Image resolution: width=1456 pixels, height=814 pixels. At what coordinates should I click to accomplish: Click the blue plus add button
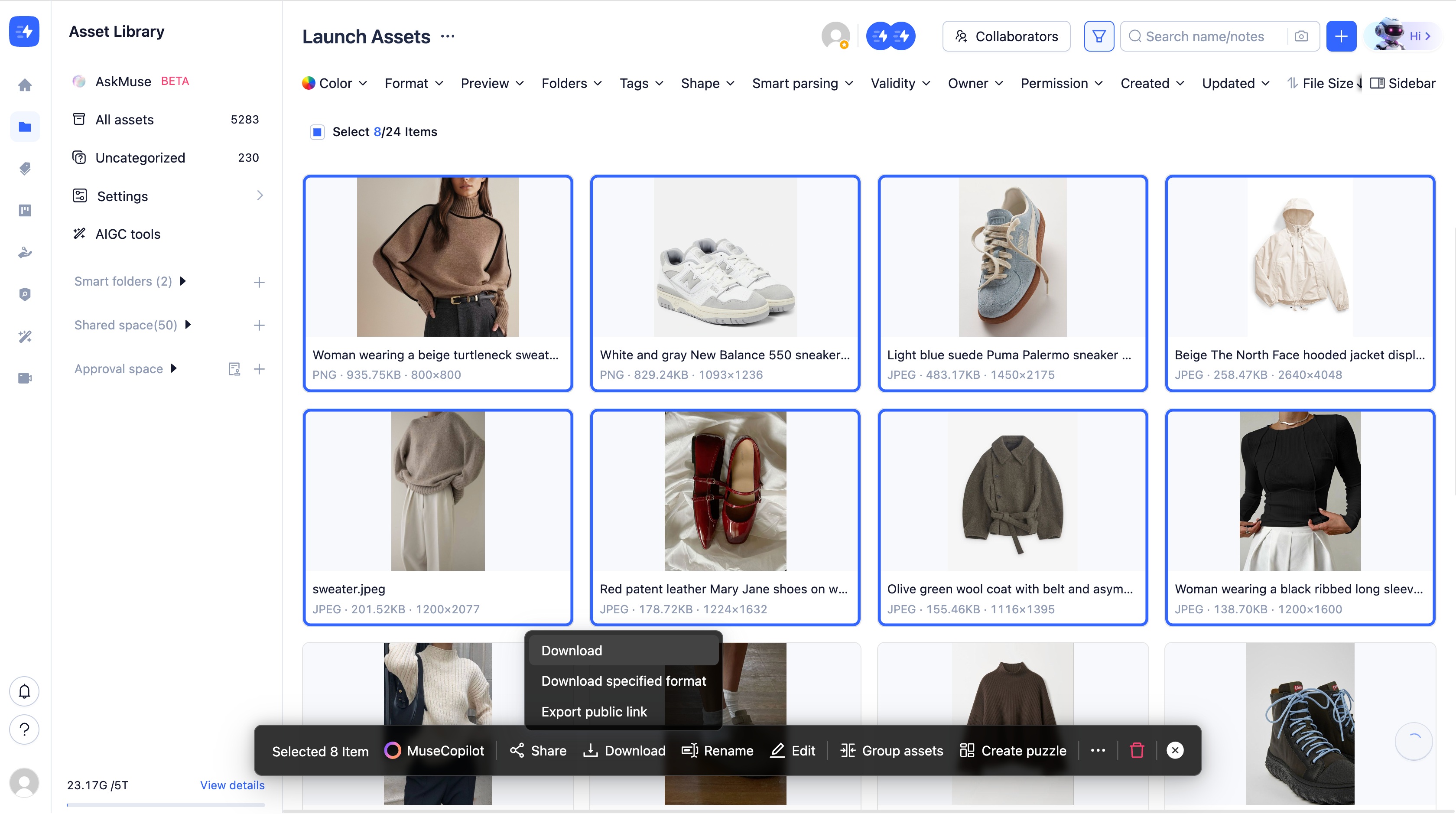[1341, 36]
